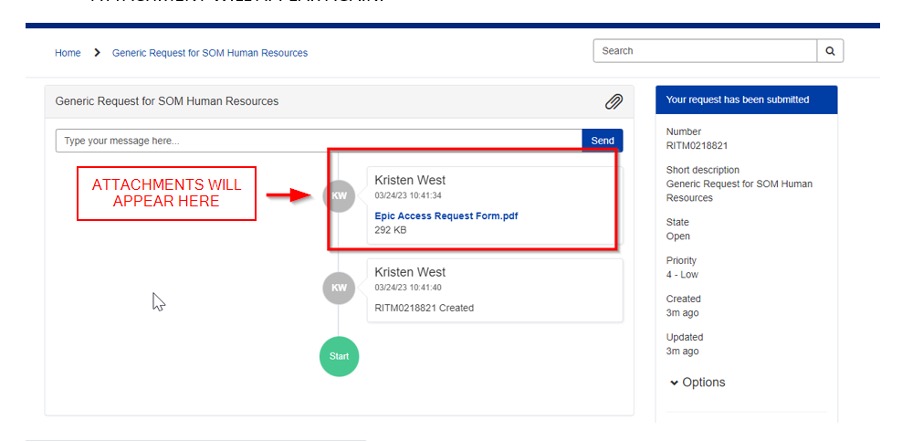Click the Priority '4 - Low' value
924x442 pixels.
pyautogui.click(x=684, y=275)
